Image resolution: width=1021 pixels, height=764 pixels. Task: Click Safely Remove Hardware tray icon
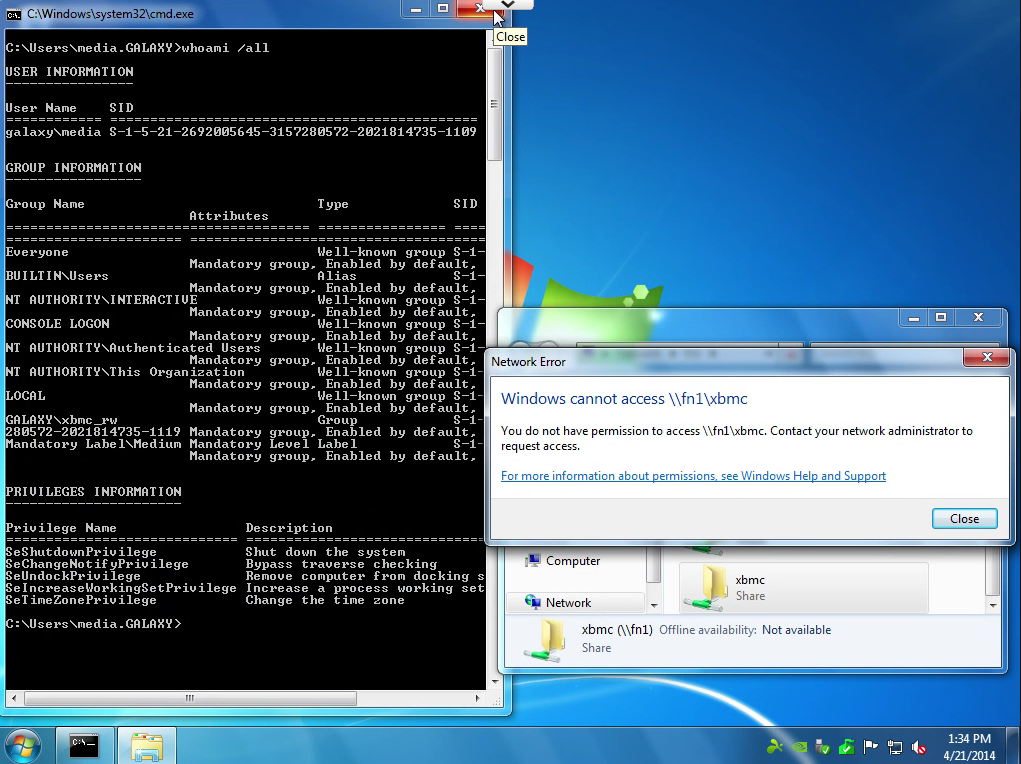[822, 747]
